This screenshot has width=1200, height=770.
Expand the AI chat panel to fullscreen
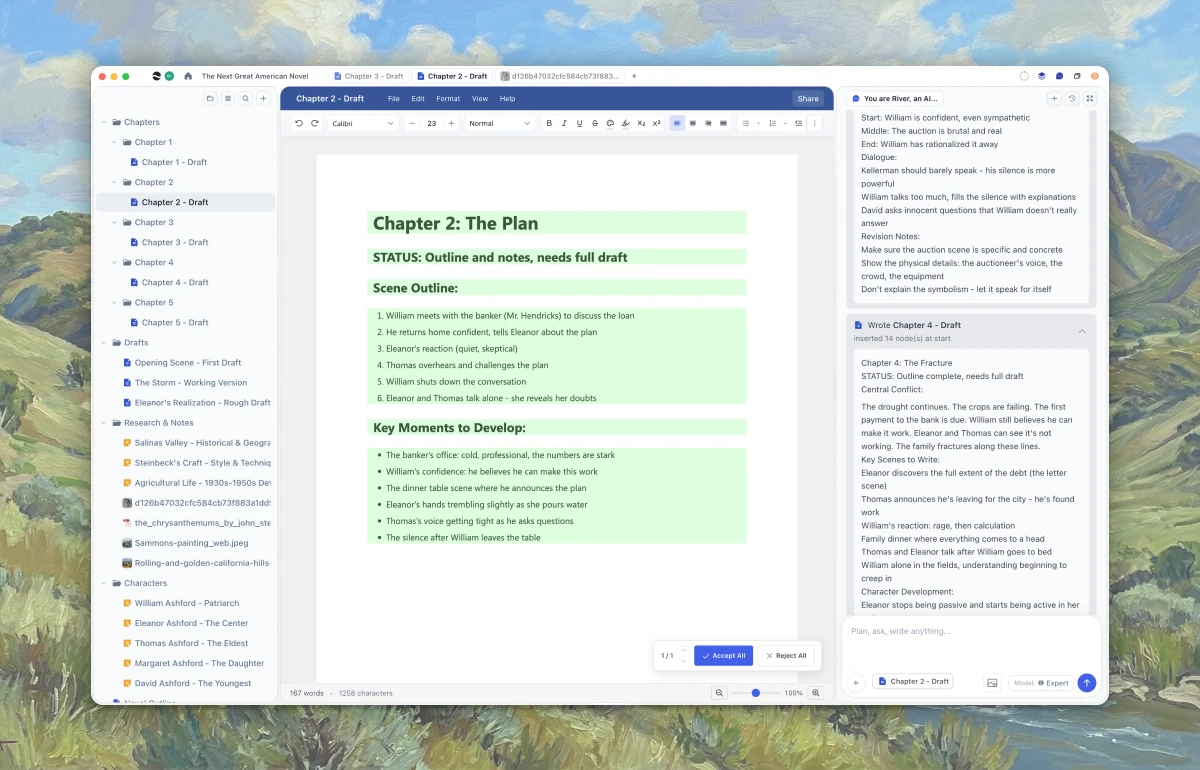point(1090,99)
